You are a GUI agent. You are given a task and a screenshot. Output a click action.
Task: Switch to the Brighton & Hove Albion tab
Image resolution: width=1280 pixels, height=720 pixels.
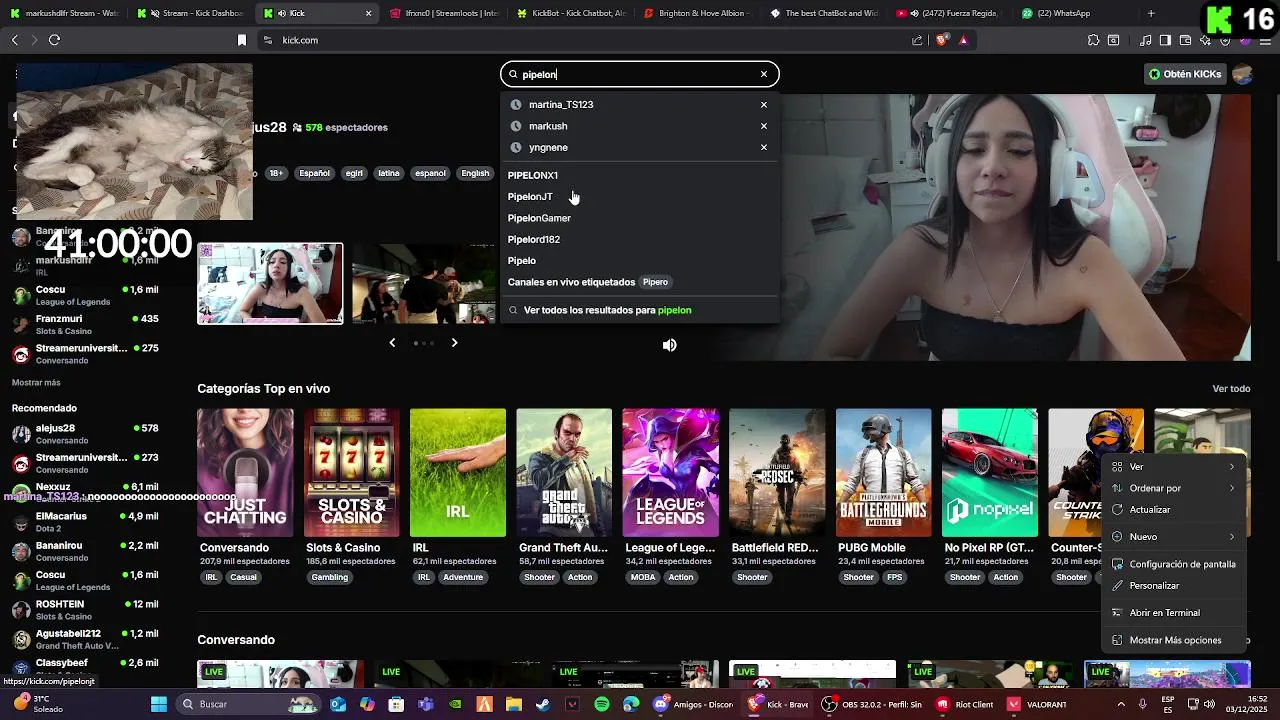[695, 13]
